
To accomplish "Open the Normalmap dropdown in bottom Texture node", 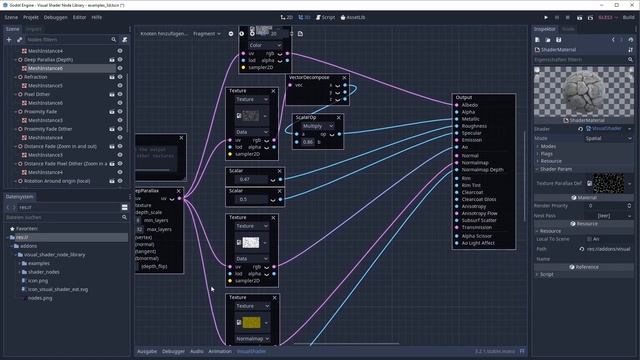I will 252,339.
